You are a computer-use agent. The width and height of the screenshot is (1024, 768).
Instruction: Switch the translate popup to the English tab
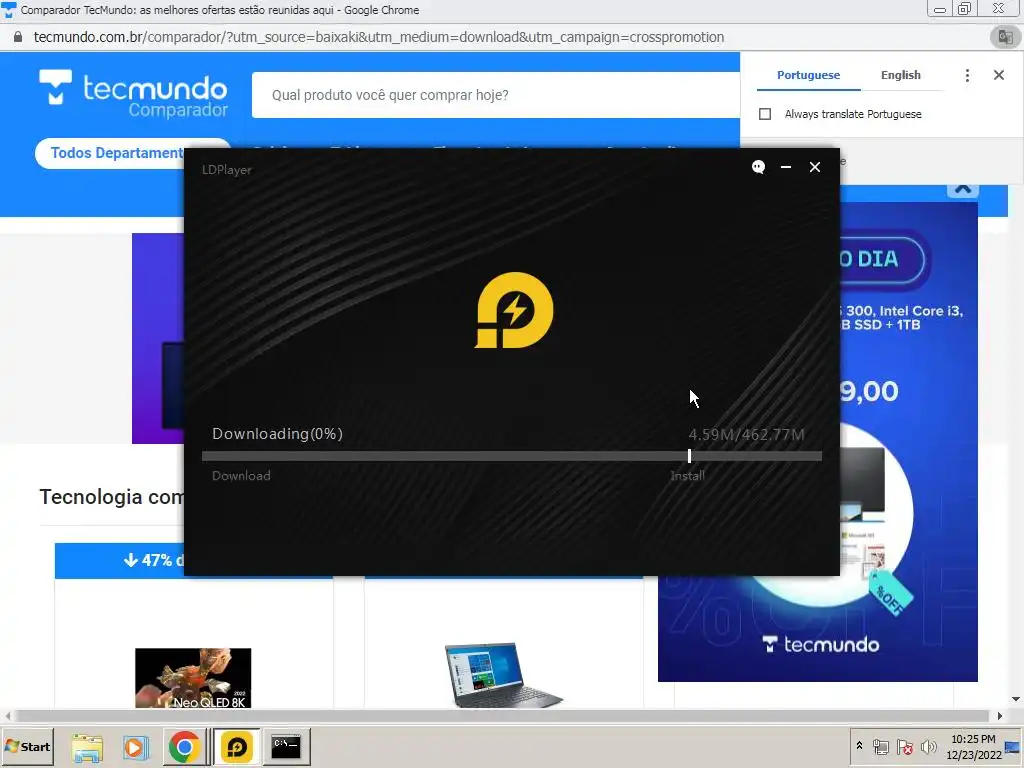coord(901,75)
